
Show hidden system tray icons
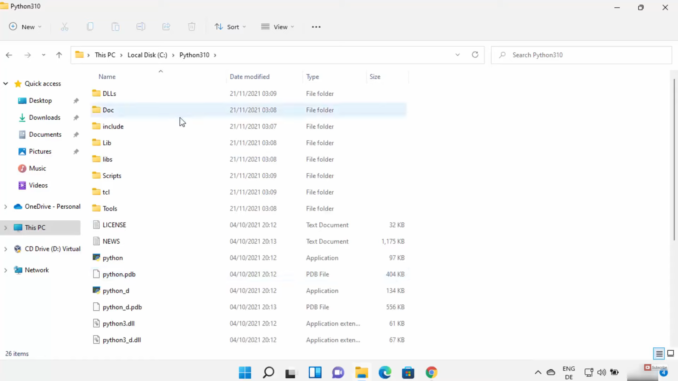coord(538,372)
